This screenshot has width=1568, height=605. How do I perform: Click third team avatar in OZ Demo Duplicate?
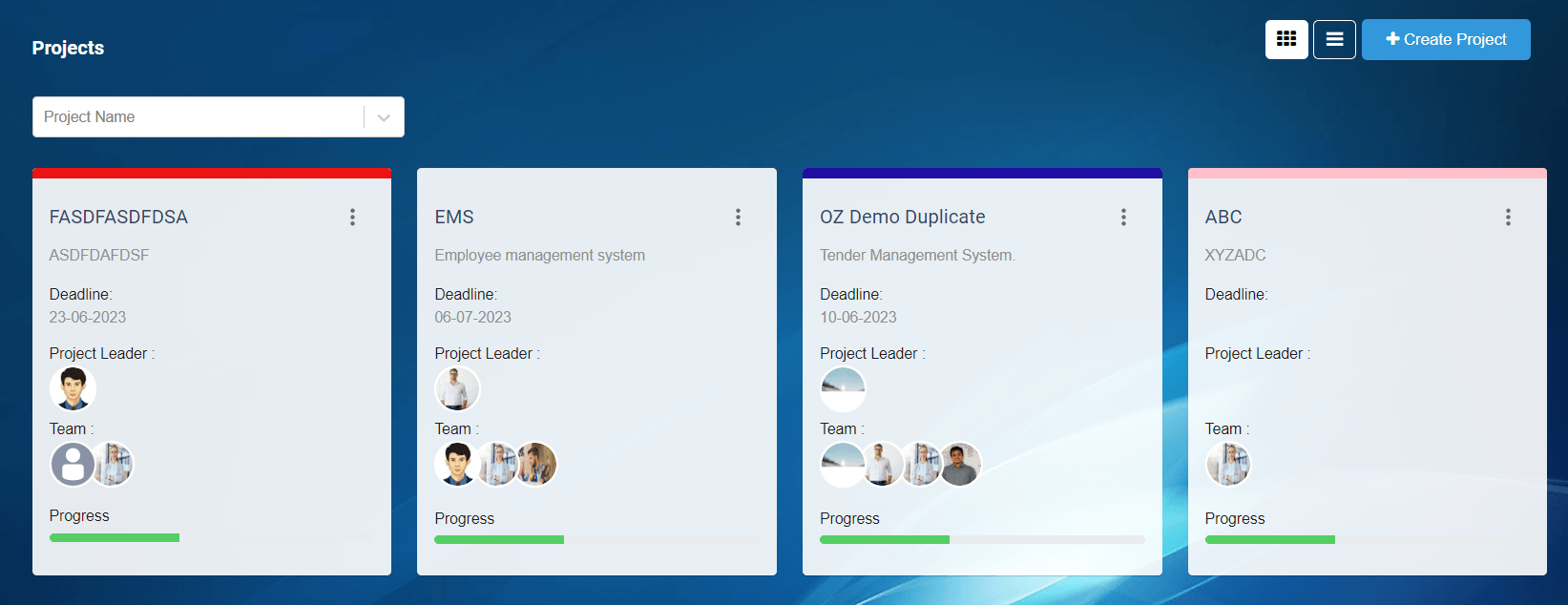[x=921, y=465]
